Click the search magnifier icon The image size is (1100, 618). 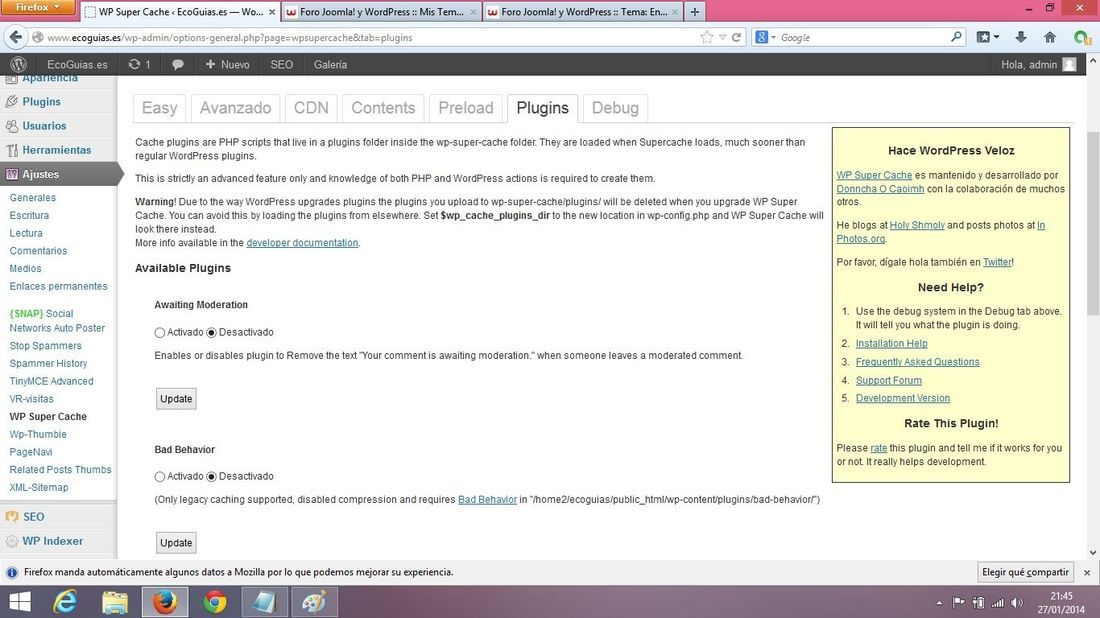tap(956, 36)
